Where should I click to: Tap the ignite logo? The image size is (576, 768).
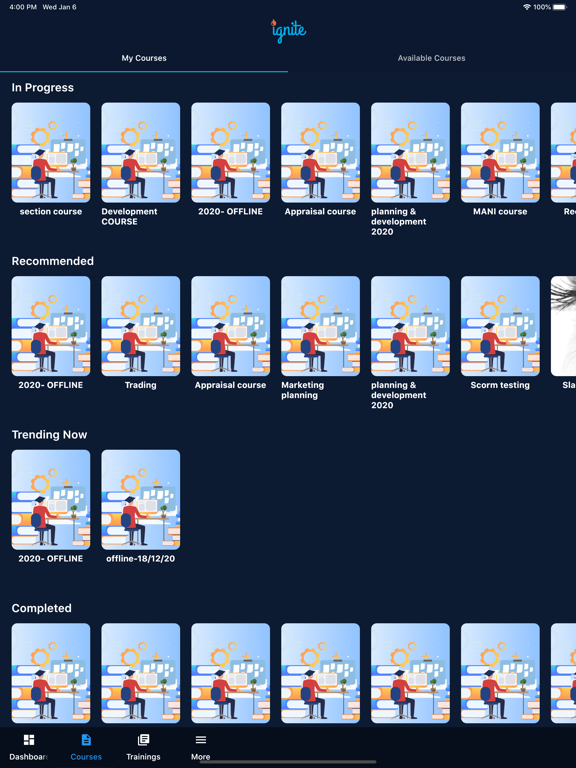[288, 30]
